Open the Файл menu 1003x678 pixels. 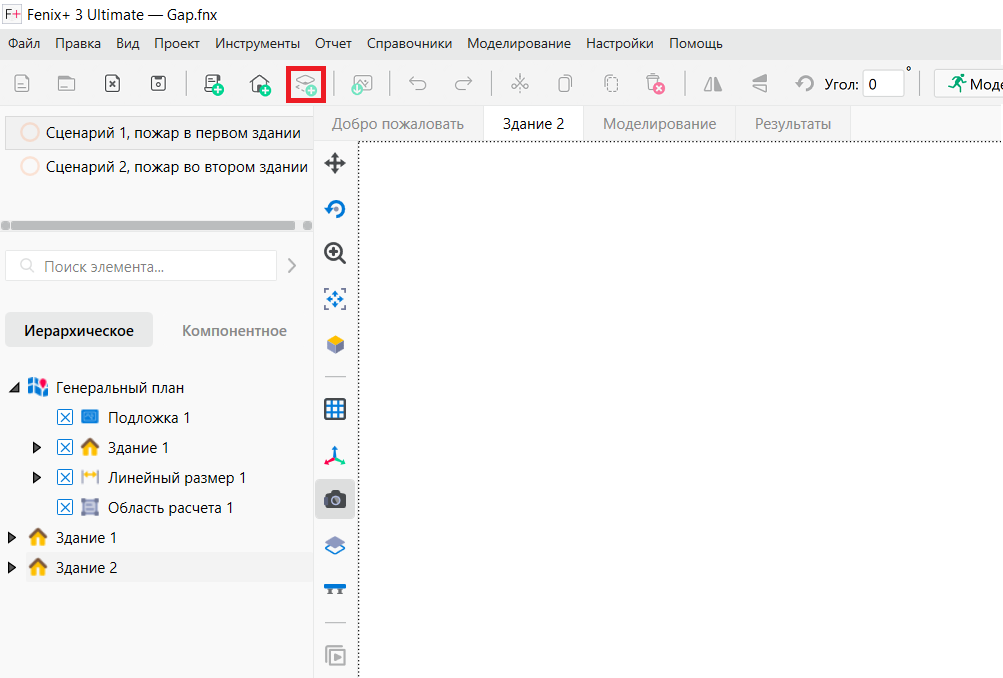pos(24,43)
